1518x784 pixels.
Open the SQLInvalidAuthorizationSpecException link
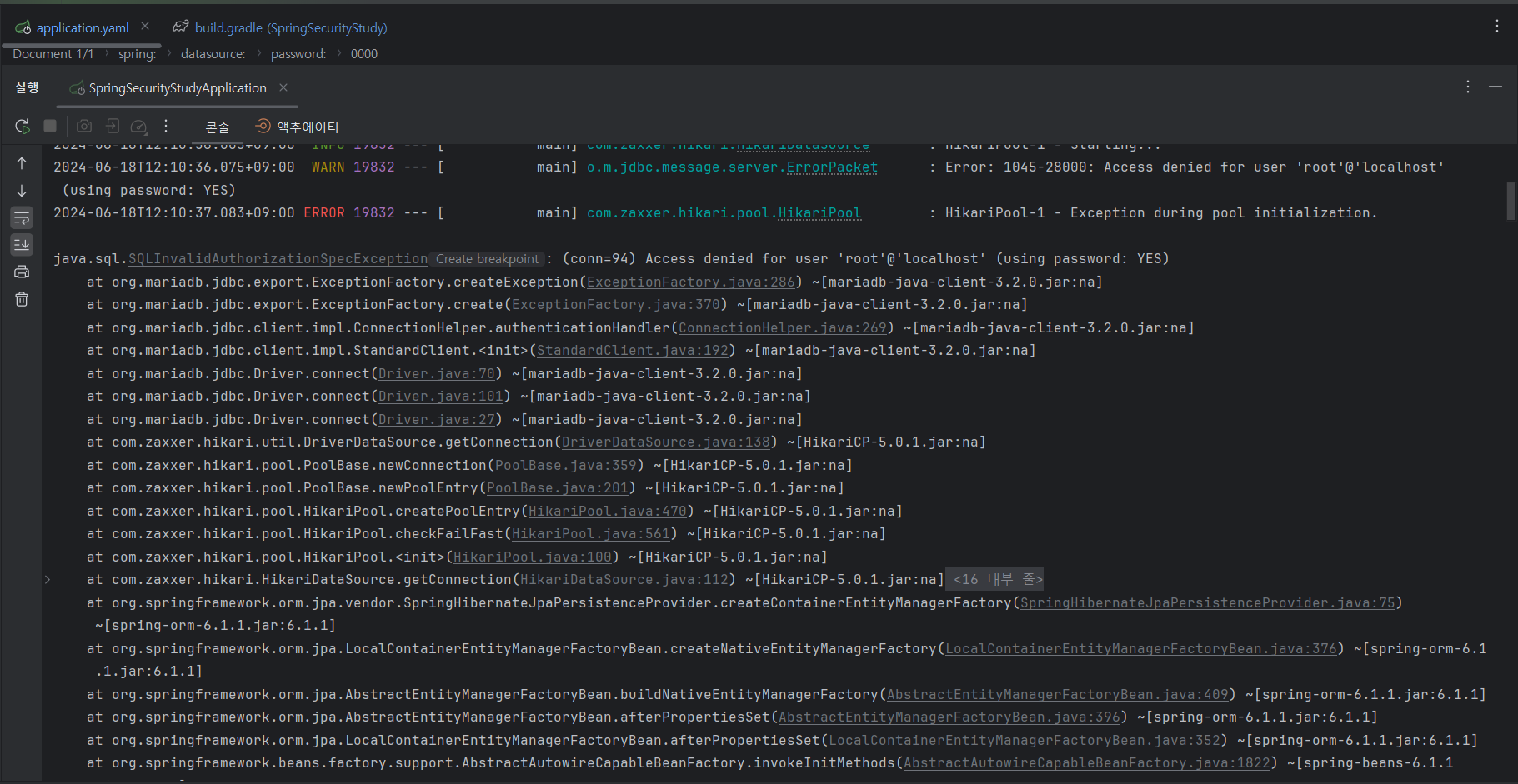278,259
